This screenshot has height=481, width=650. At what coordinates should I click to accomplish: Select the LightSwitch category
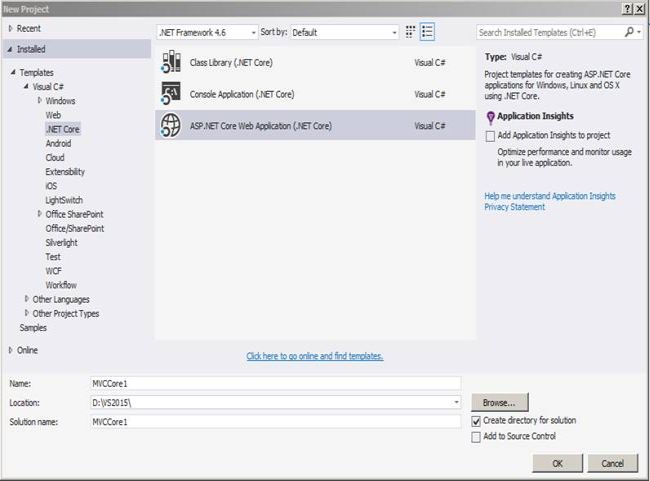64,200
